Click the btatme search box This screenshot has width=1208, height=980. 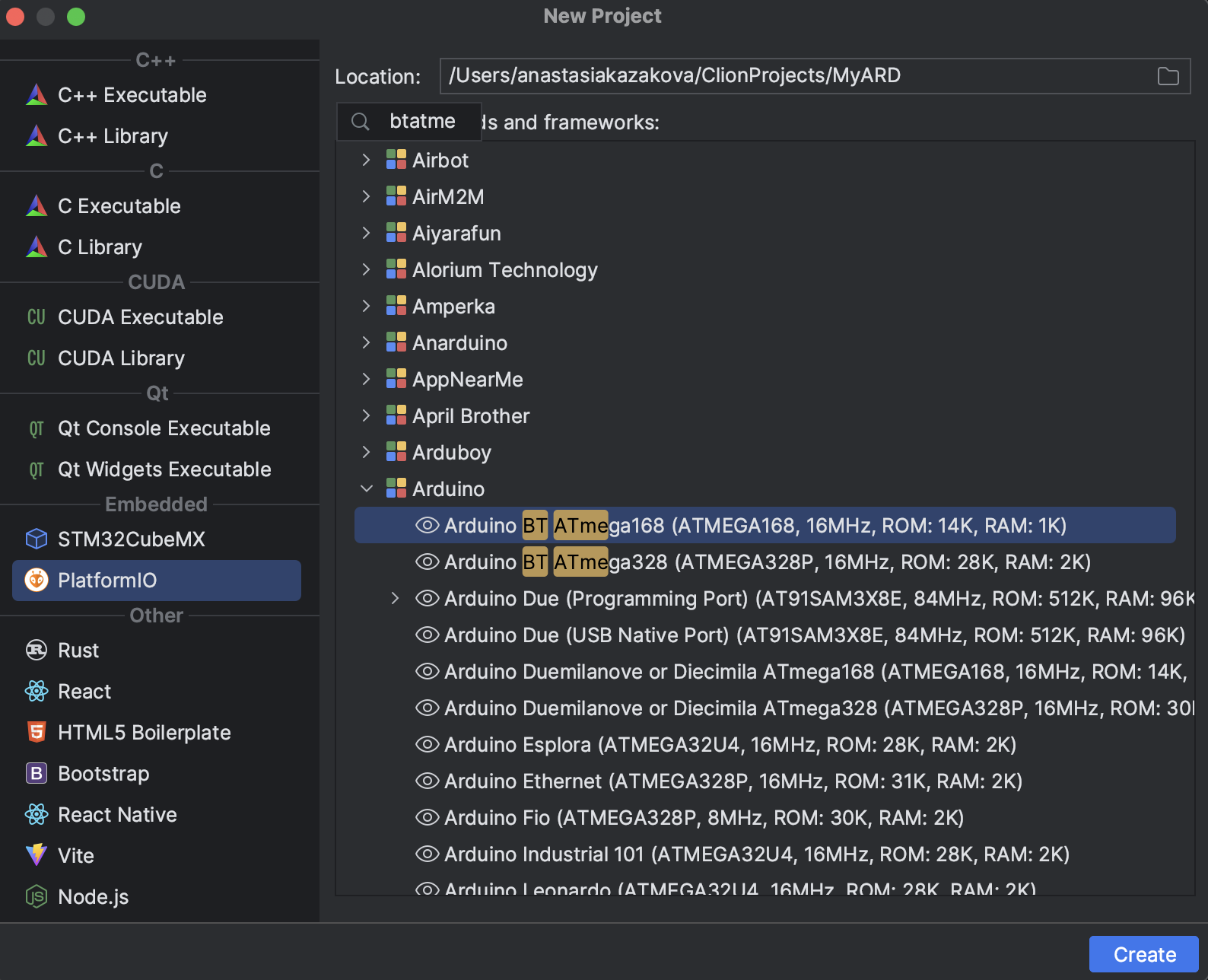tap(409, 122)
